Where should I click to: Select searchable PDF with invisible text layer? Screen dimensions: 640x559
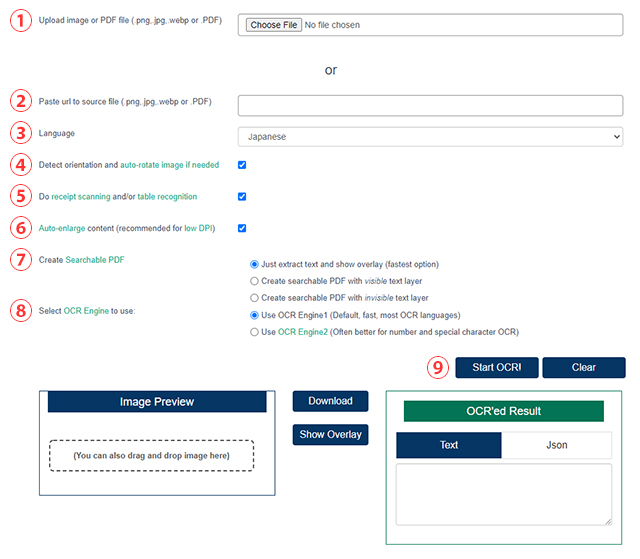[254, 298]
